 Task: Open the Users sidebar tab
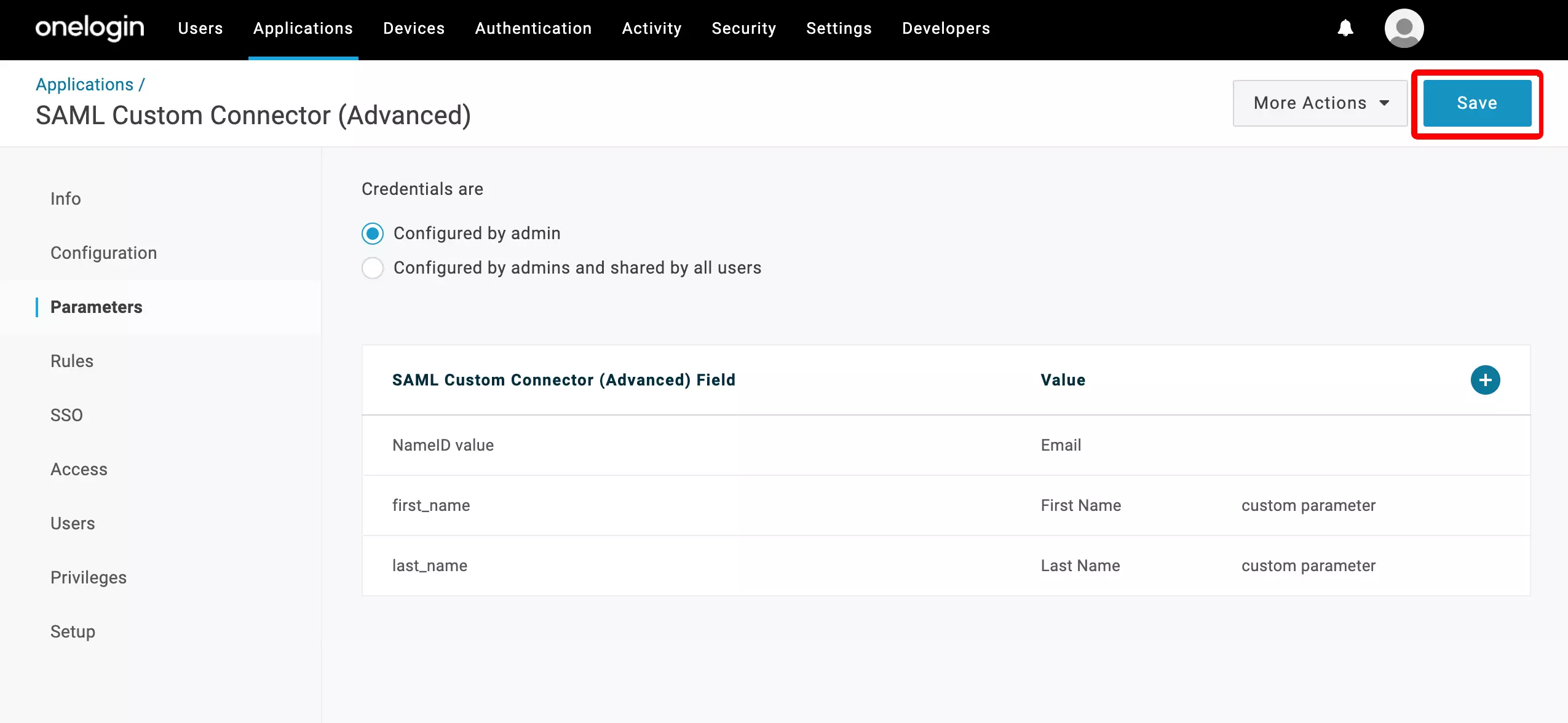pyautogui.click(x=73, y=524)
